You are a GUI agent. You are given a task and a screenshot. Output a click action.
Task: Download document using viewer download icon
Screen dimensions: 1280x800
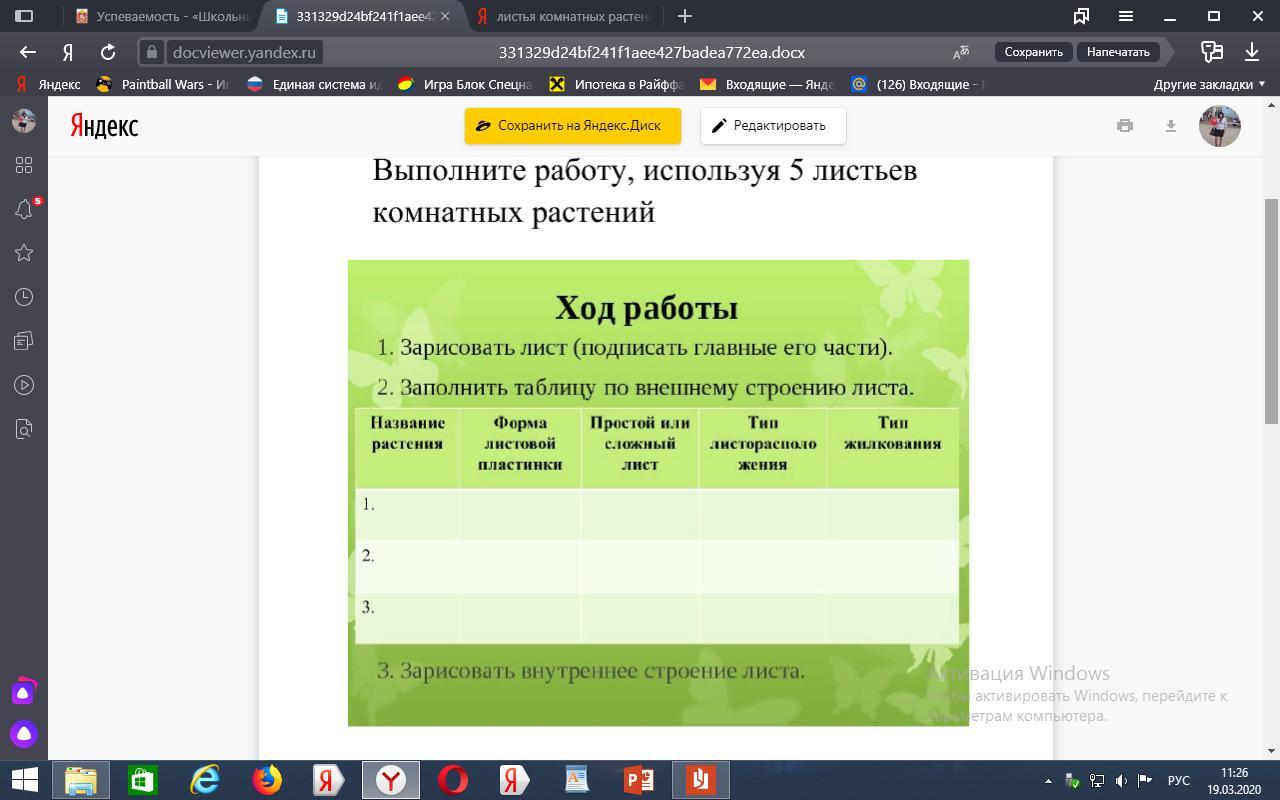[x=1170, y=126]
